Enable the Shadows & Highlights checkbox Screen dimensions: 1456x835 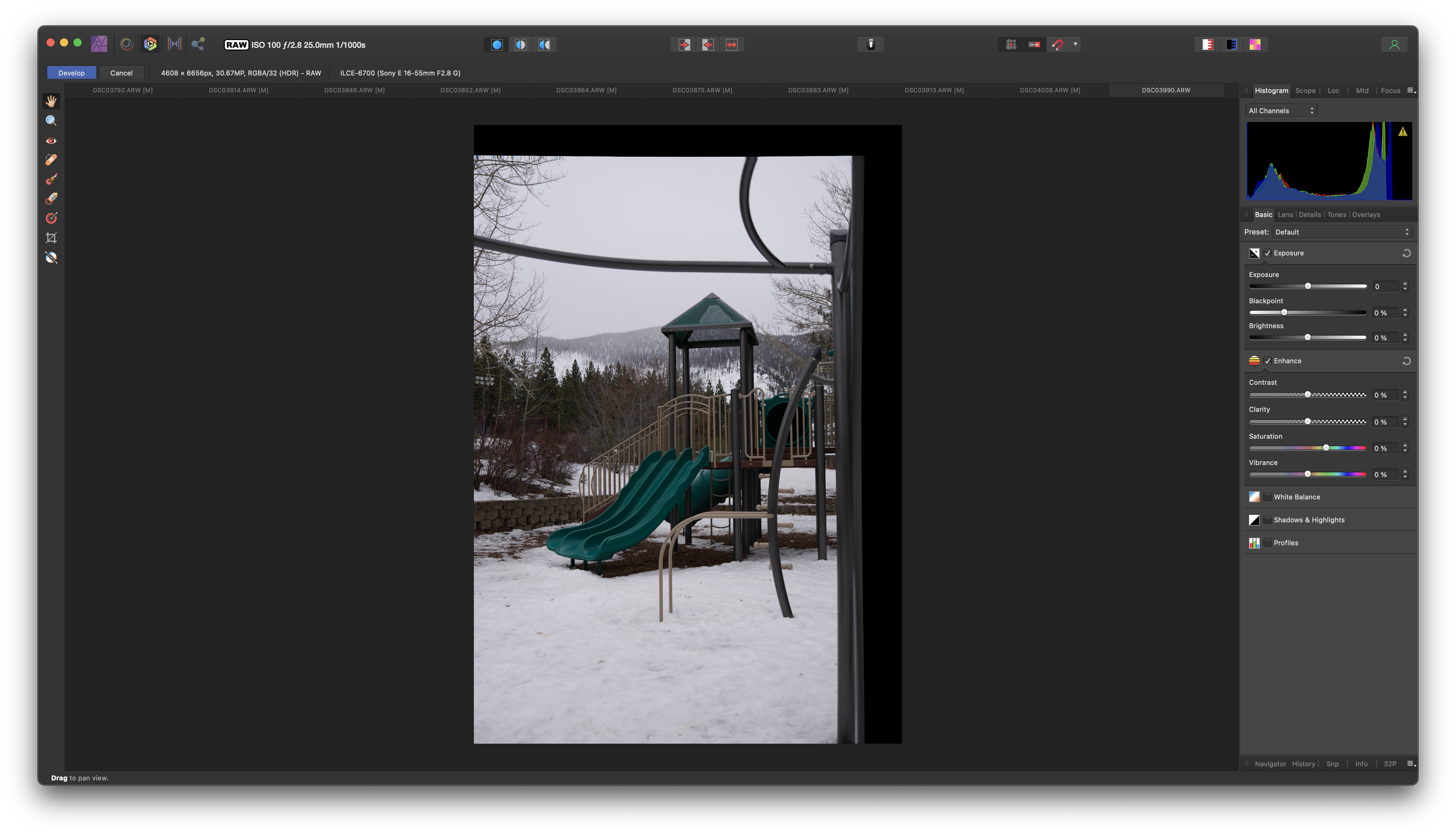(x=1268, y=520)
